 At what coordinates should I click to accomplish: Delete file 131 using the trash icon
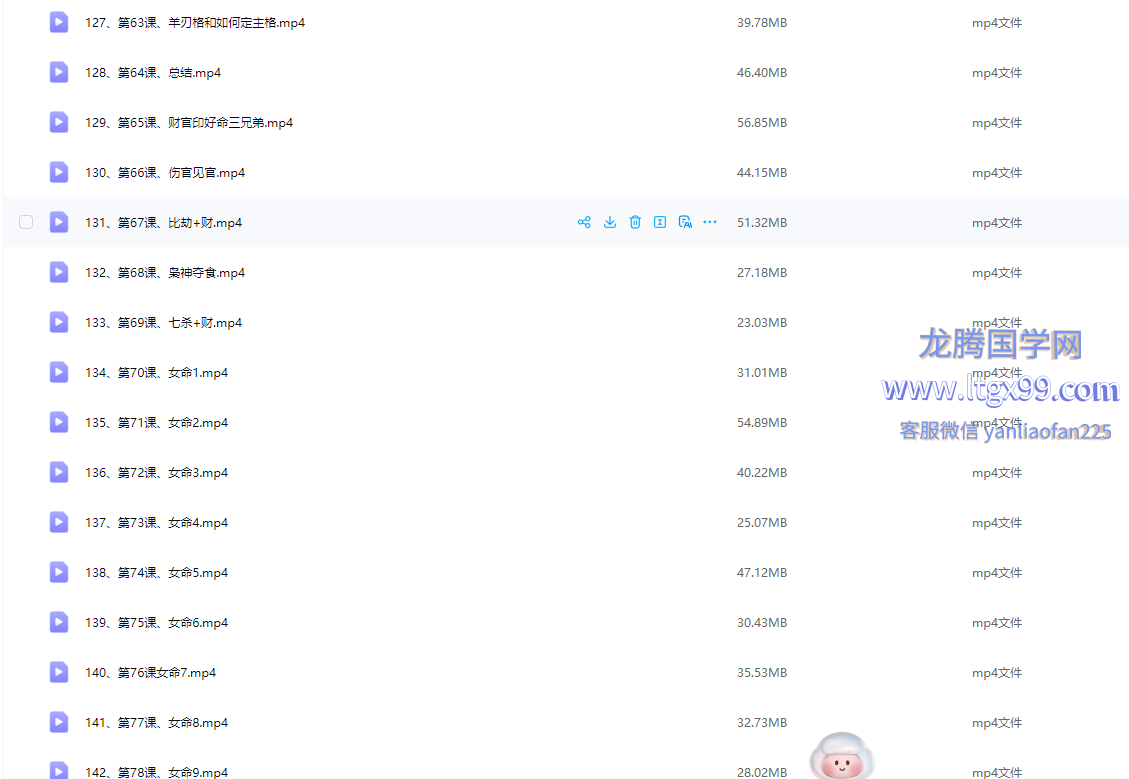pos(635,222)
